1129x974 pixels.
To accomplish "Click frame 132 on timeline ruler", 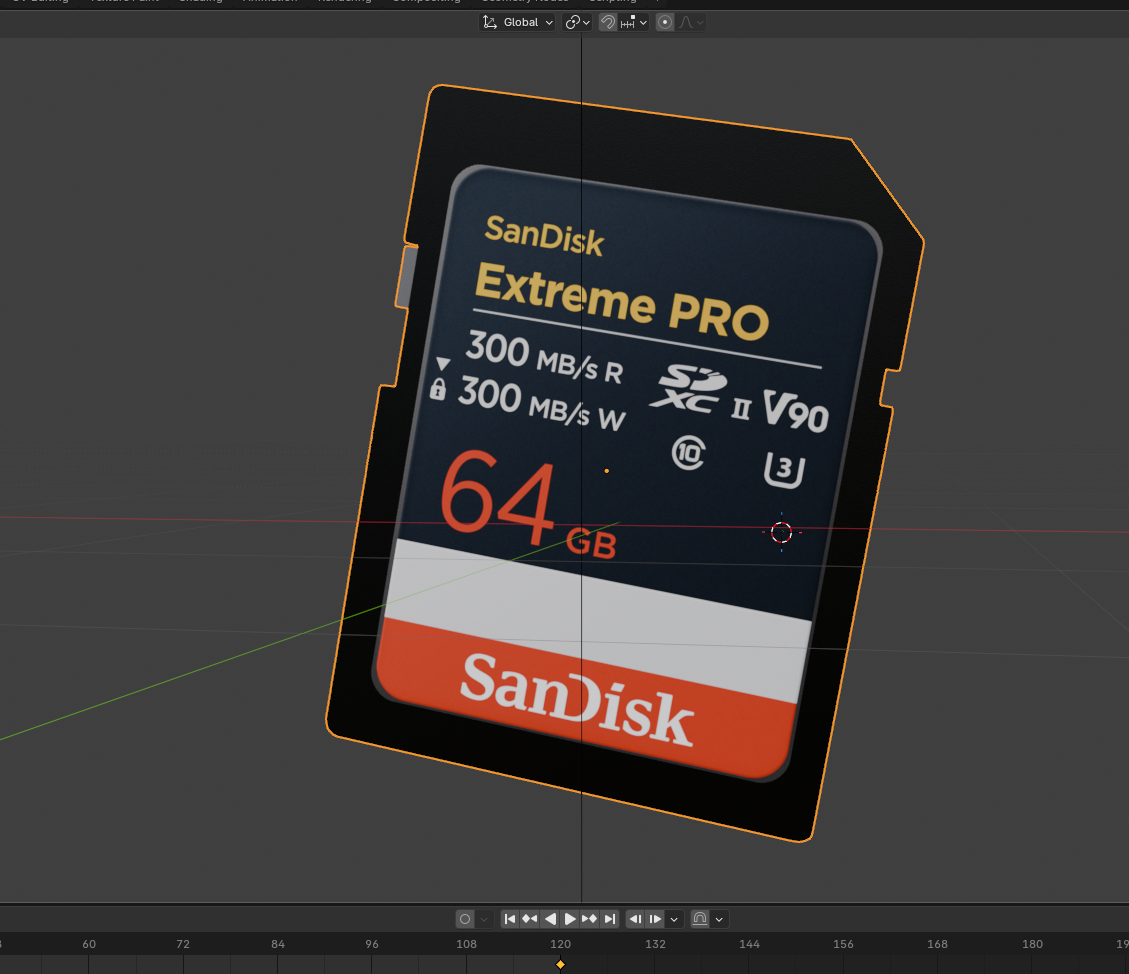I will (x=655, y=944).
